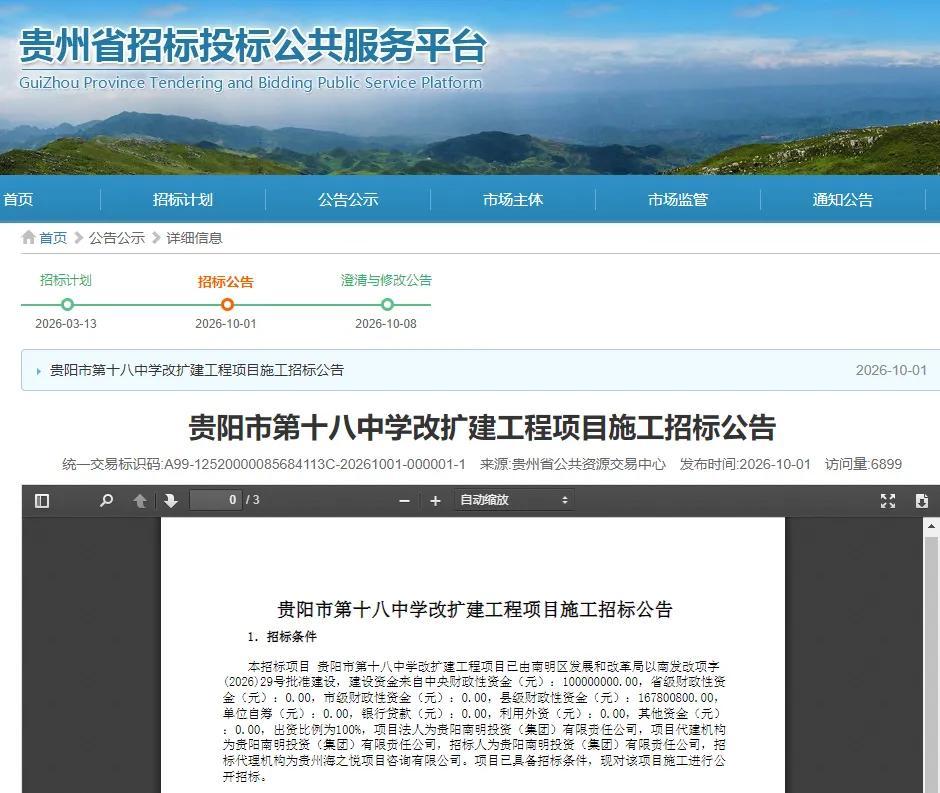The height and width of the screenshot is (793, 940).
Task: Open the 首页 navigation tab
Action: coord(18,200)
